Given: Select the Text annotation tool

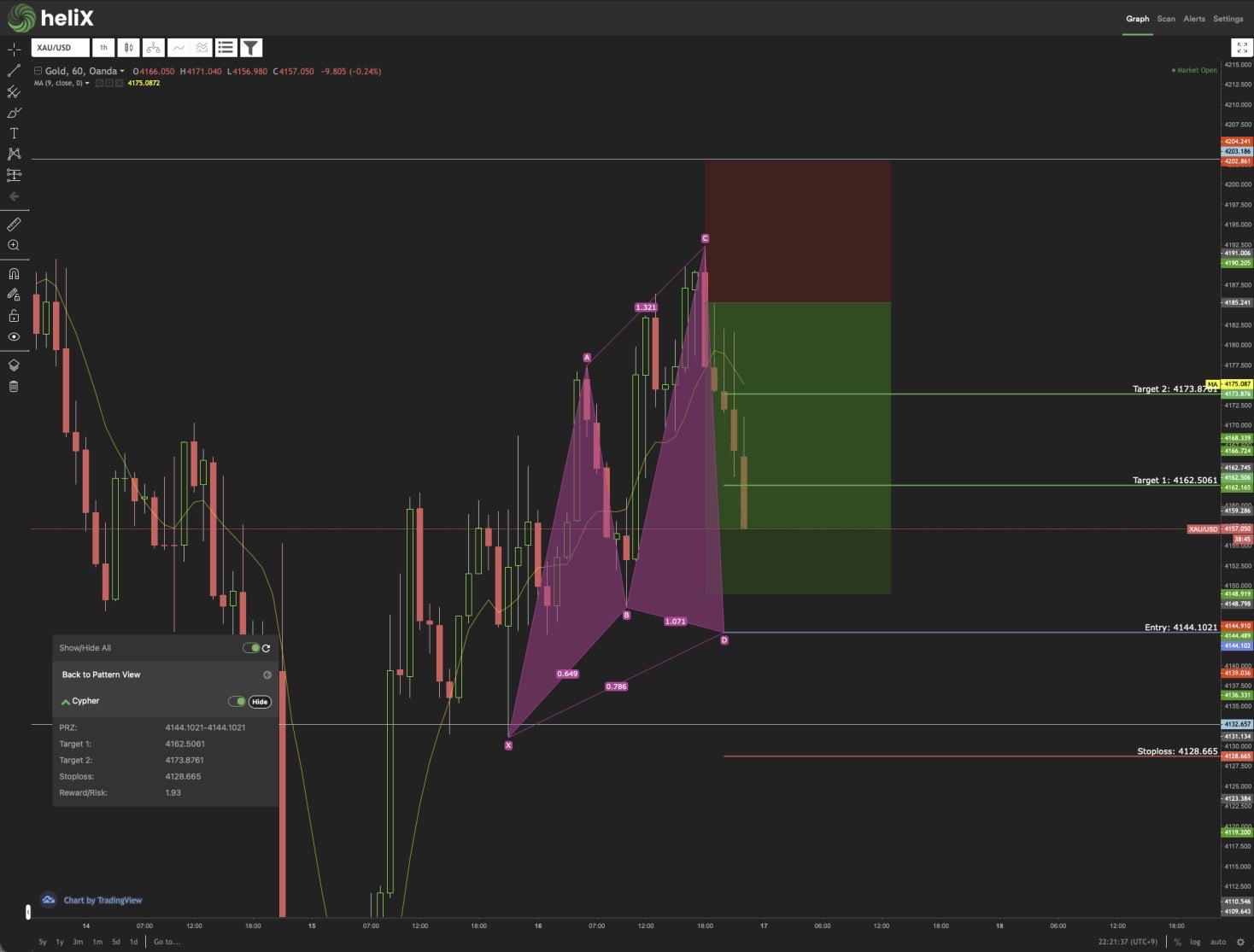Looking at the screenshot, I should coord(14,133).
